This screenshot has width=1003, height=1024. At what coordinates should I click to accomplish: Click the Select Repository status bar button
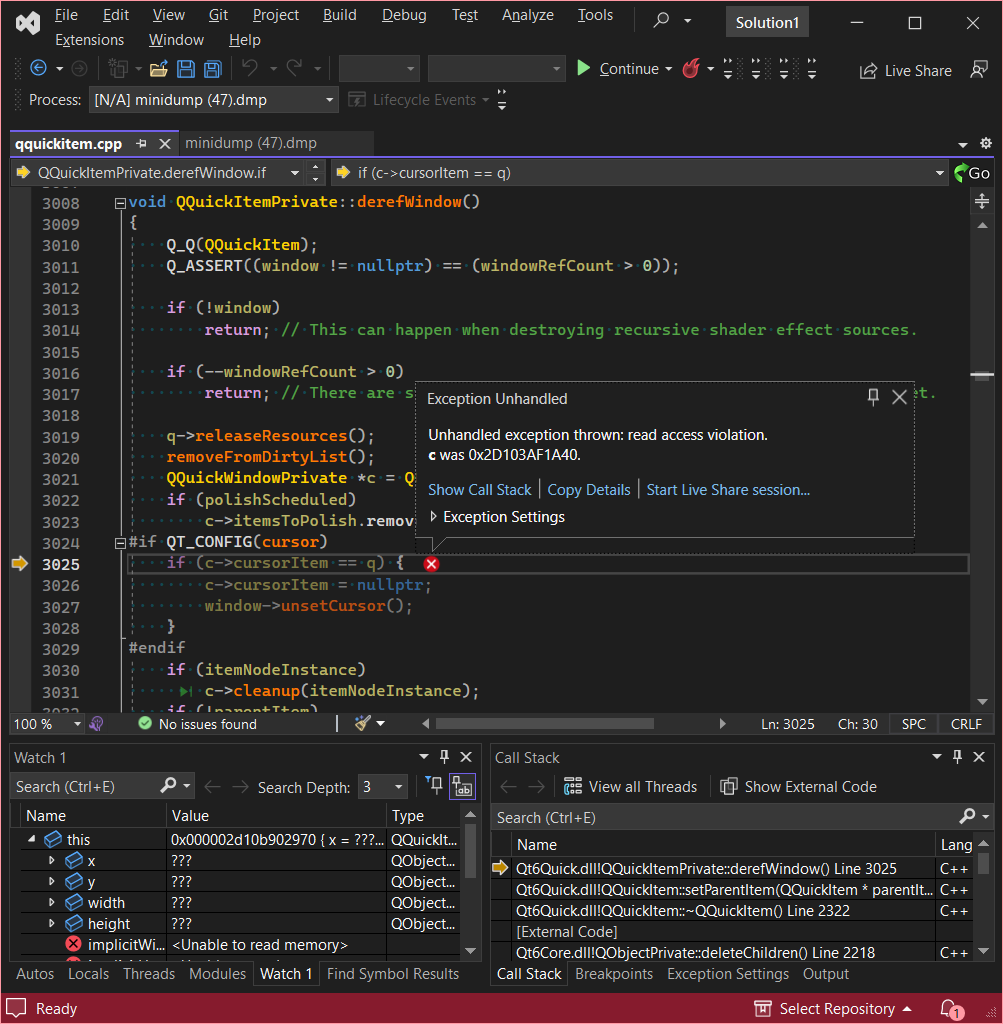832,1009
